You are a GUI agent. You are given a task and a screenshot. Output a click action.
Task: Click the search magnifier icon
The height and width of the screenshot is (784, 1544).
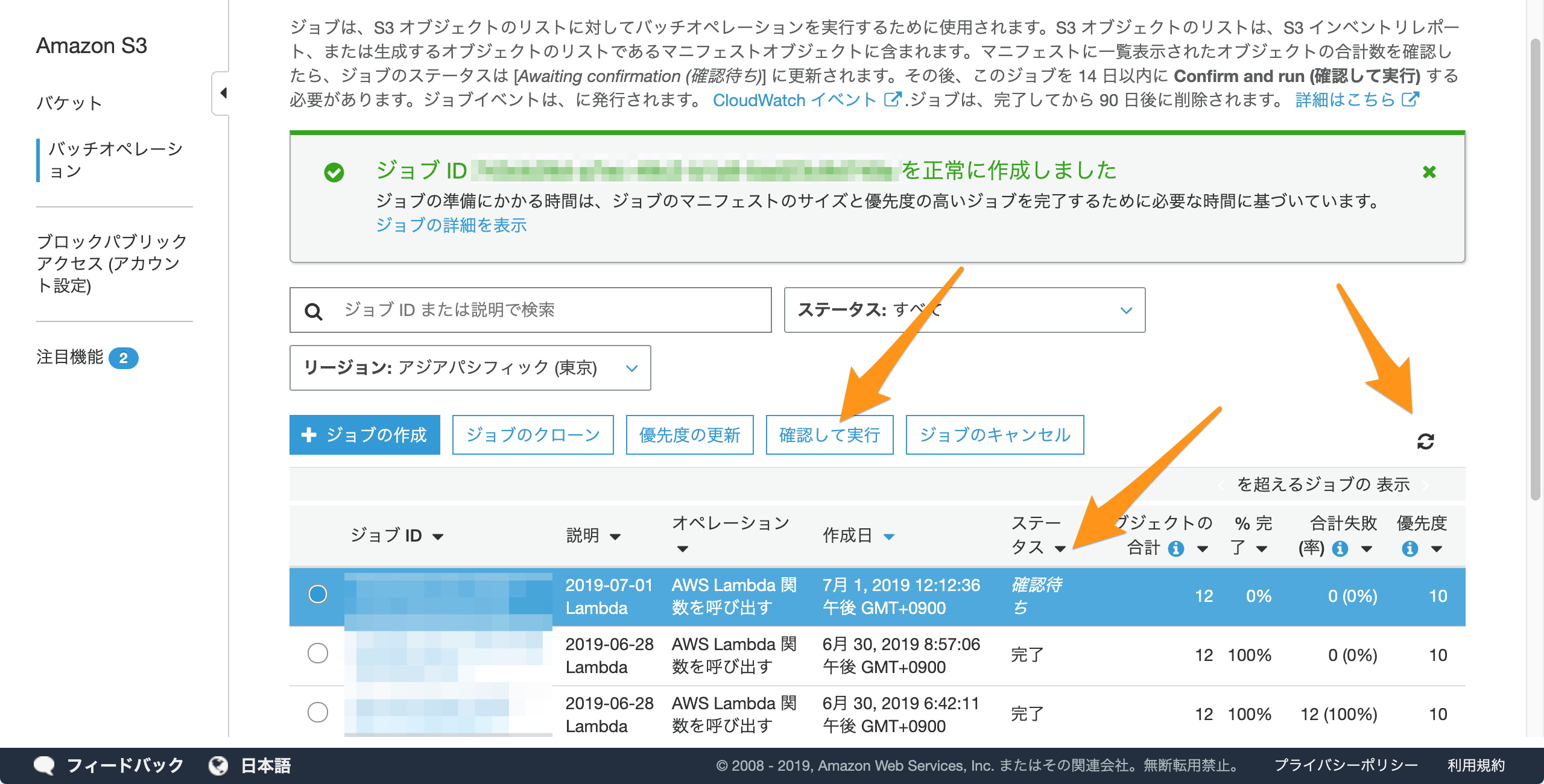[x=313, y=311]
